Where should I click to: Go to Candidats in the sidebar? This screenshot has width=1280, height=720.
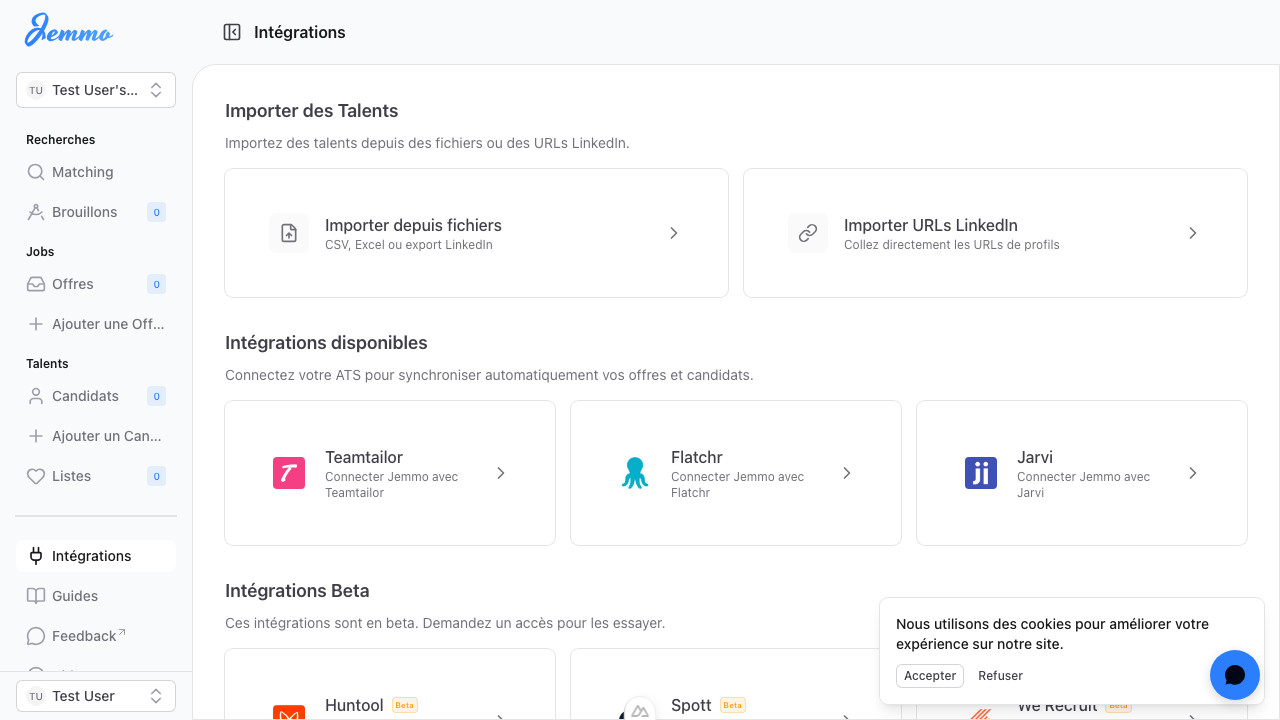85,396
